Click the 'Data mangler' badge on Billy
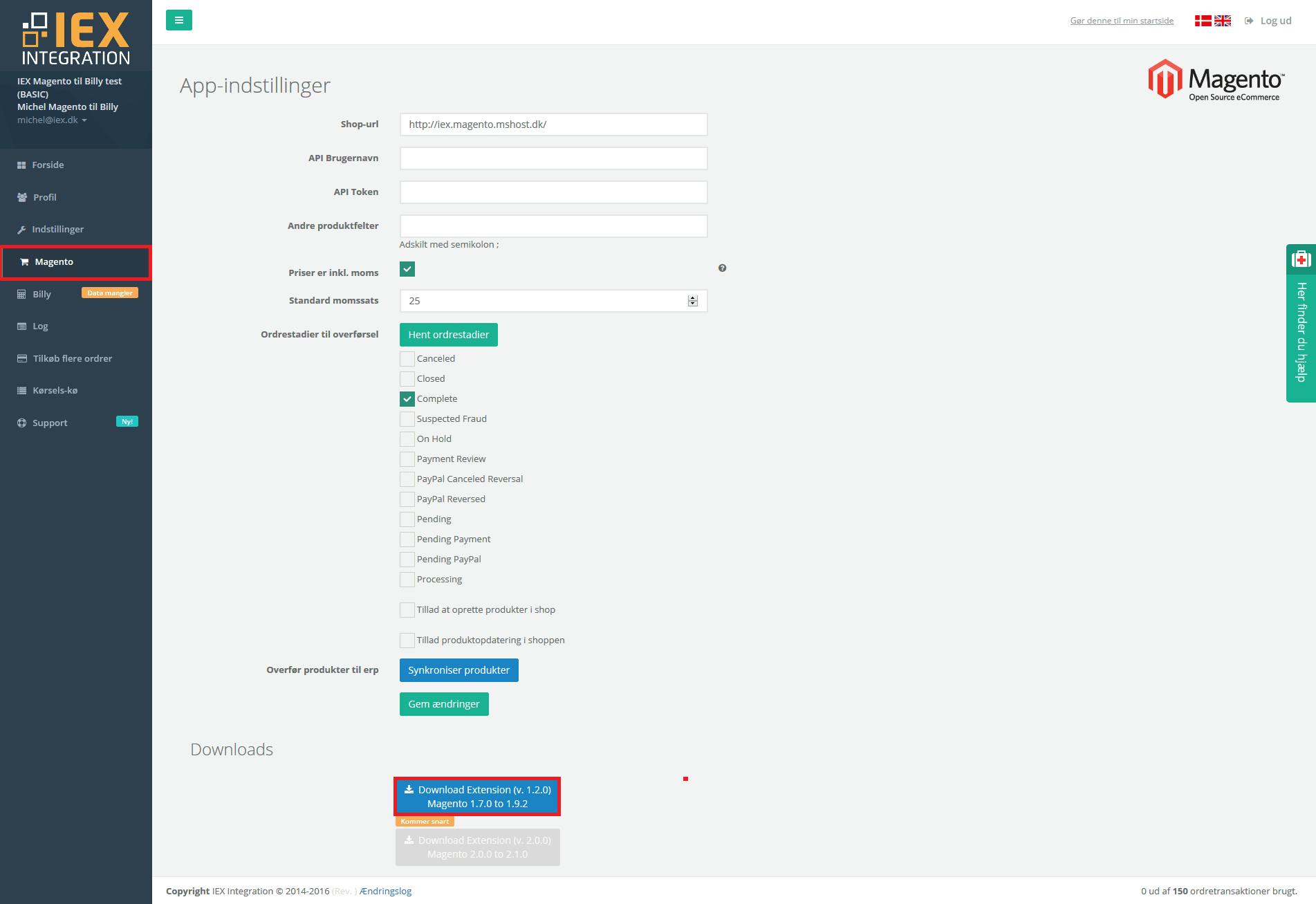 (x=110, y=293)
